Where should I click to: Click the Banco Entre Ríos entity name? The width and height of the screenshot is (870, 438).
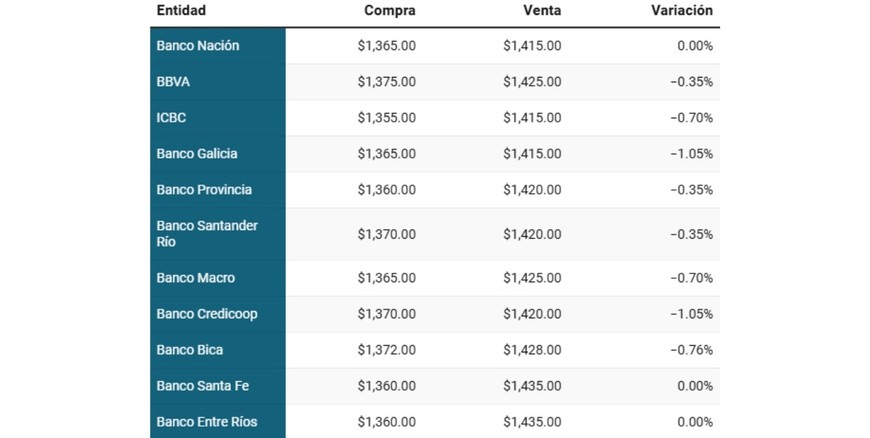207,422
